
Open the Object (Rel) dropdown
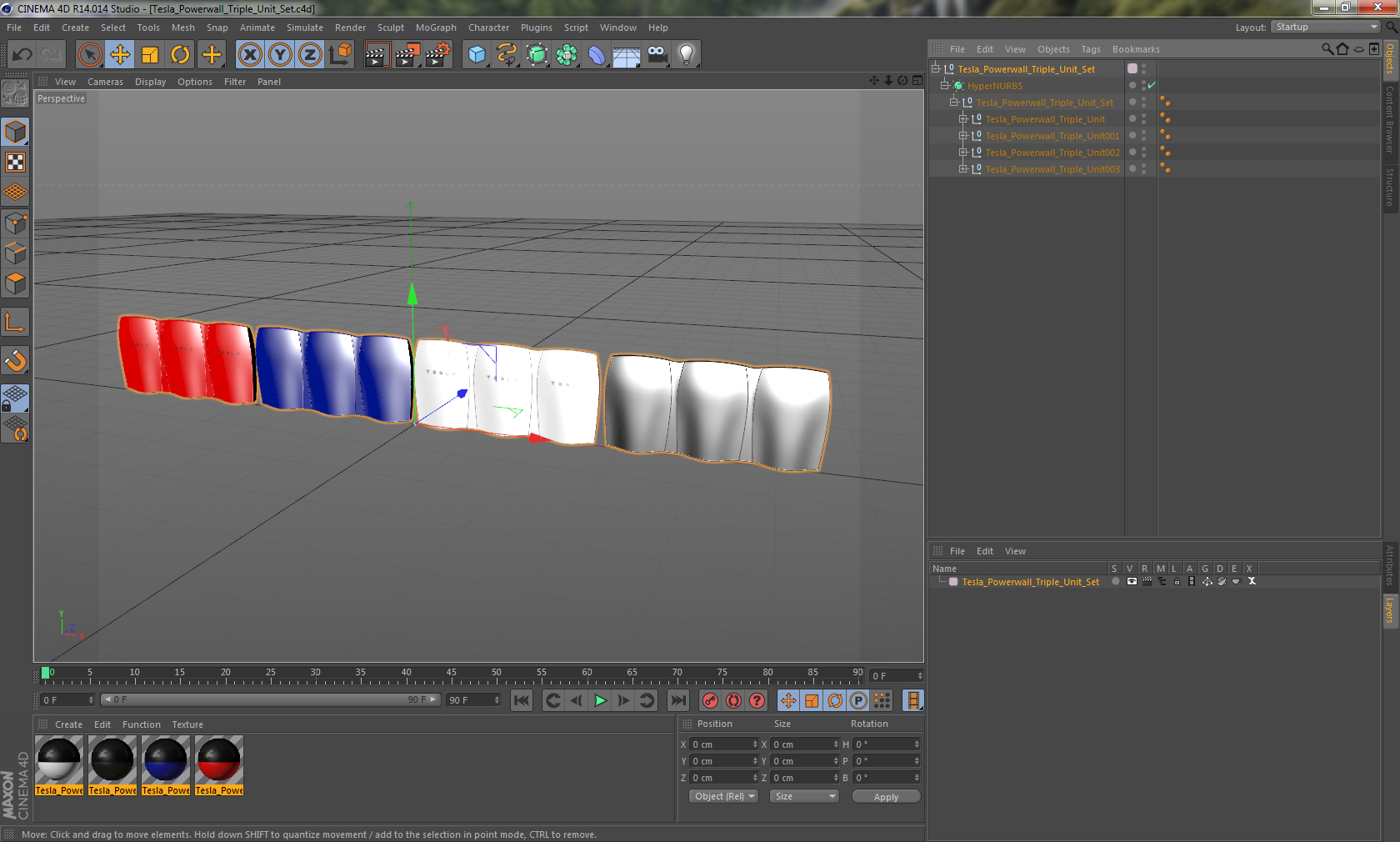click(x=723, y=796)
